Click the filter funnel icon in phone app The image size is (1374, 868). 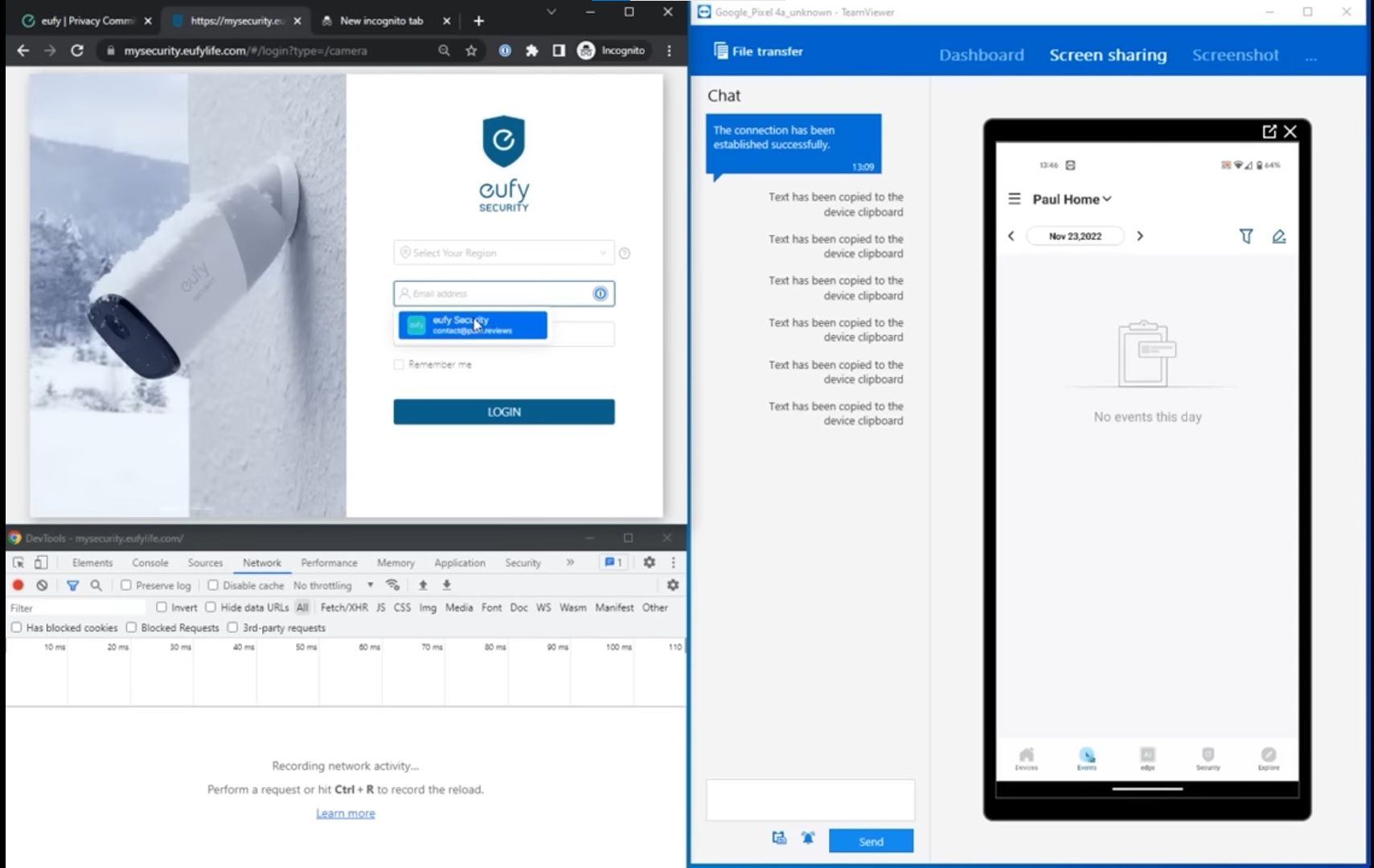pos(1245,236)
